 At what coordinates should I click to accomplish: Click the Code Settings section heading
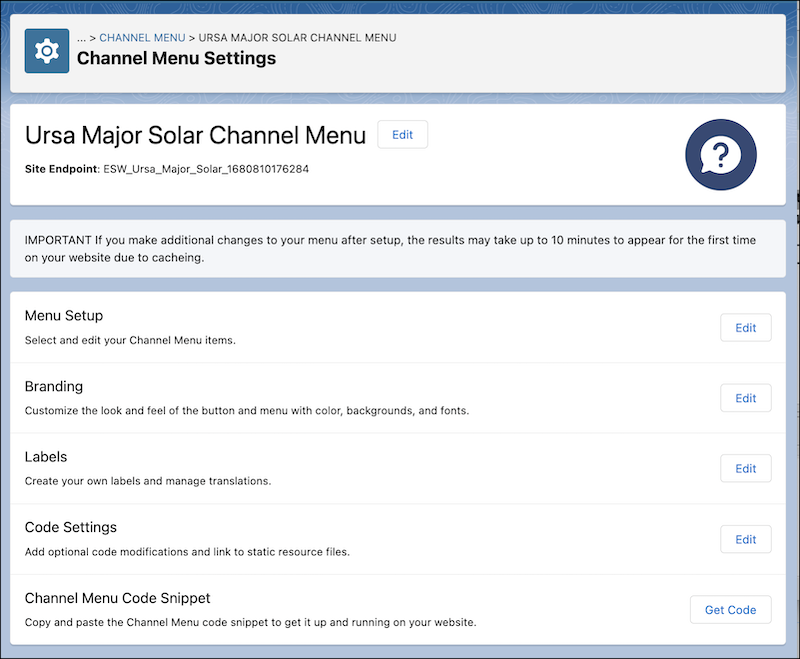[71, 527]
